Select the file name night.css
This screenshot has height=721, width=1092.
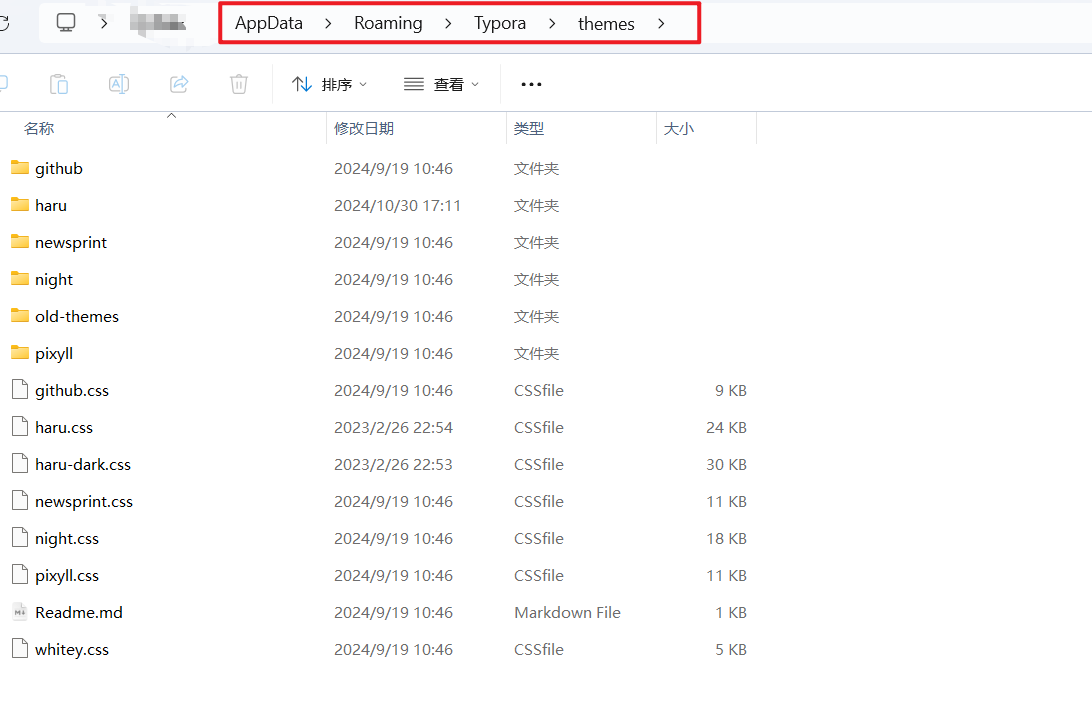pos(67,538)
